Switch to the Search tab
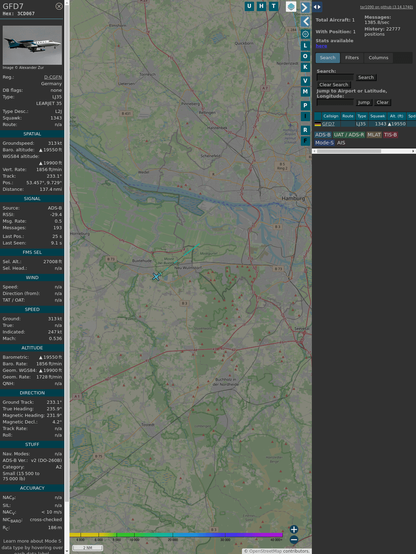Screen dimensions: 416x554 (x=328, y=58)
